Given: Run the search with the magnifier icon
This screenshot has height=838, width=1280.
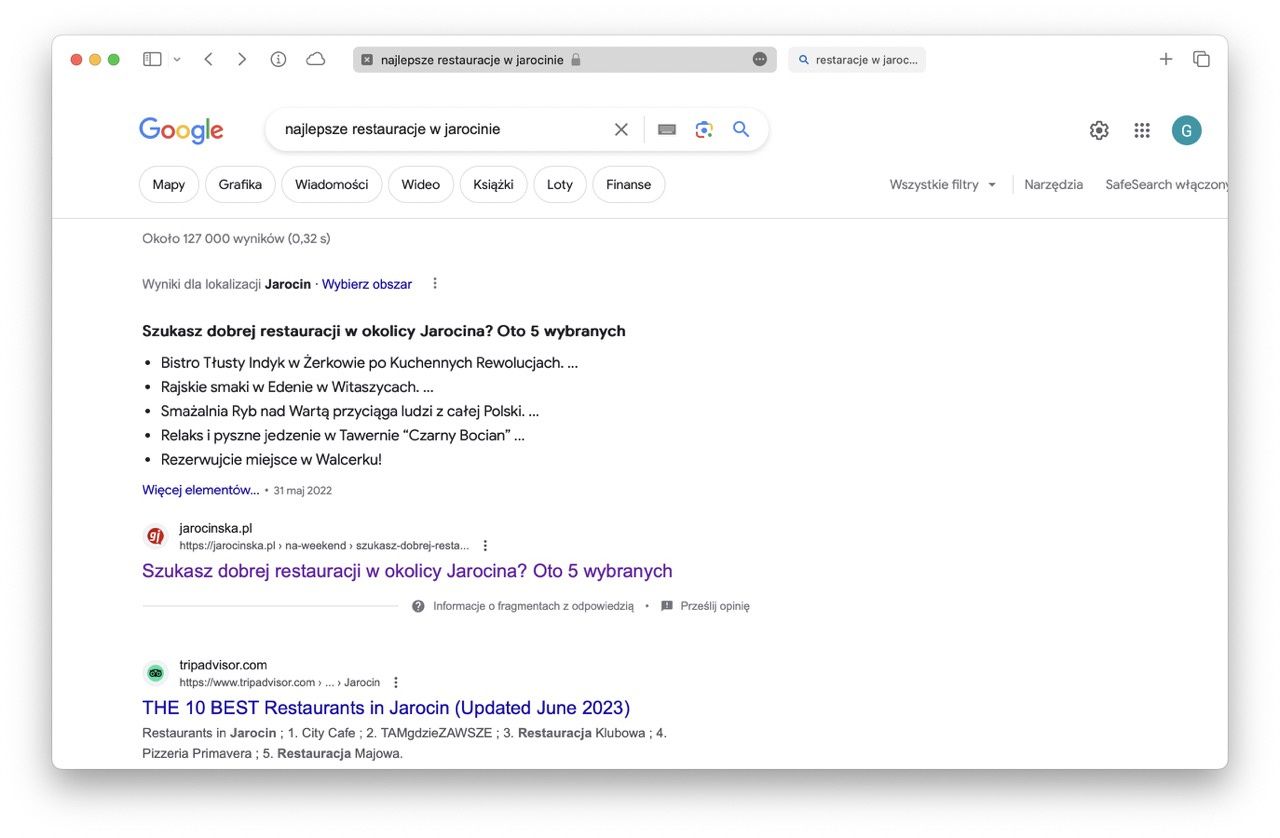Looking at the screenshot, I should tap(741, 129).
